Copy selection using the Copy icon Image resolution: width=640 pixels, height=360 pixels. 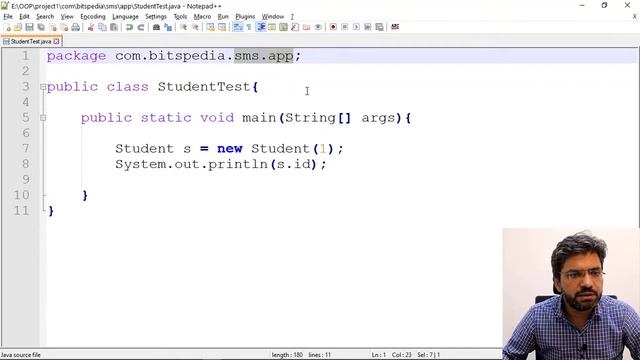(102, 27)
